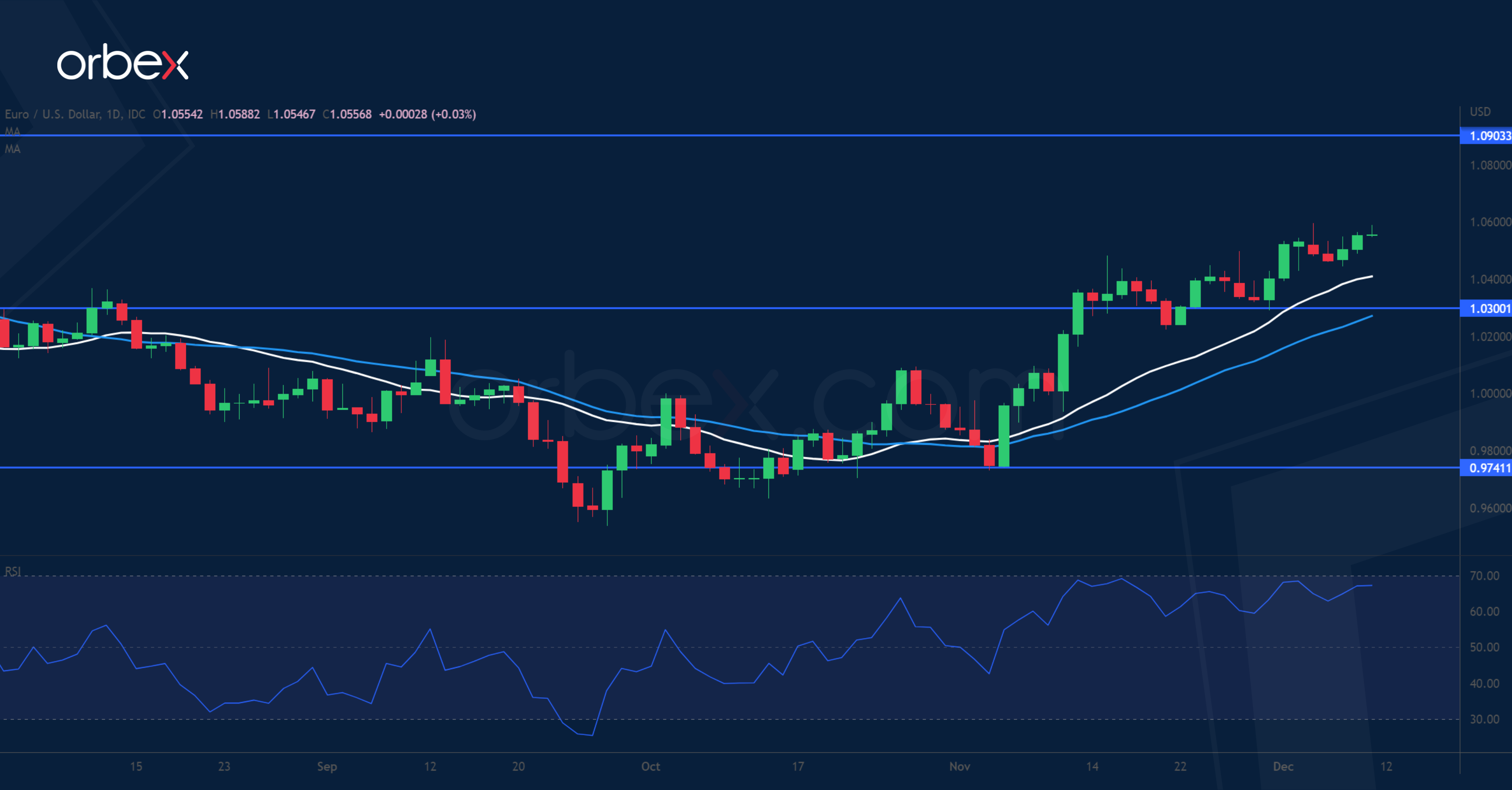Click the 0.97411 price level tag

click(1489, 468)
